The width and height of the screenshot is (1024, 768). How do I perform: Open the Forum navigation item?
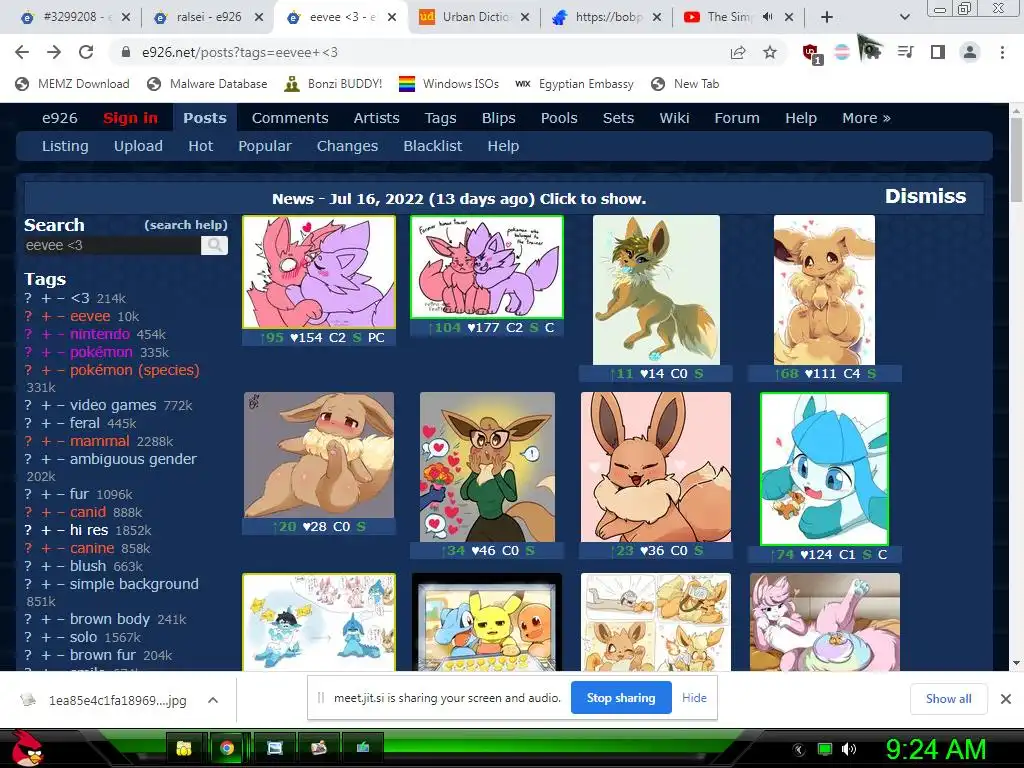pos(737,118)
